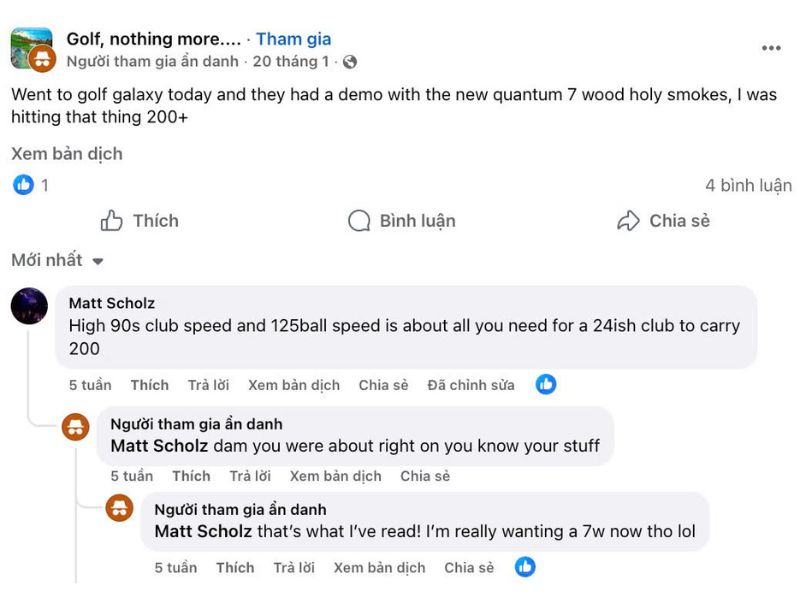Click the anonymous avatar on second reply
The width and height of the screenshot is (800, 600).
(120, 508)
